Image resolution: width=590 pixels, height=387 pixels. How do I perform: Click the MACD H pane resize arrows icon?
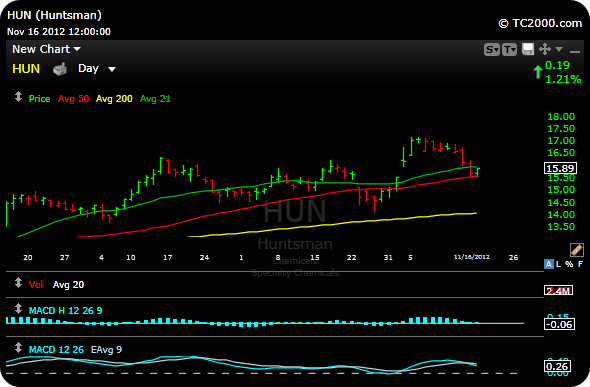[x=18, y=309]
